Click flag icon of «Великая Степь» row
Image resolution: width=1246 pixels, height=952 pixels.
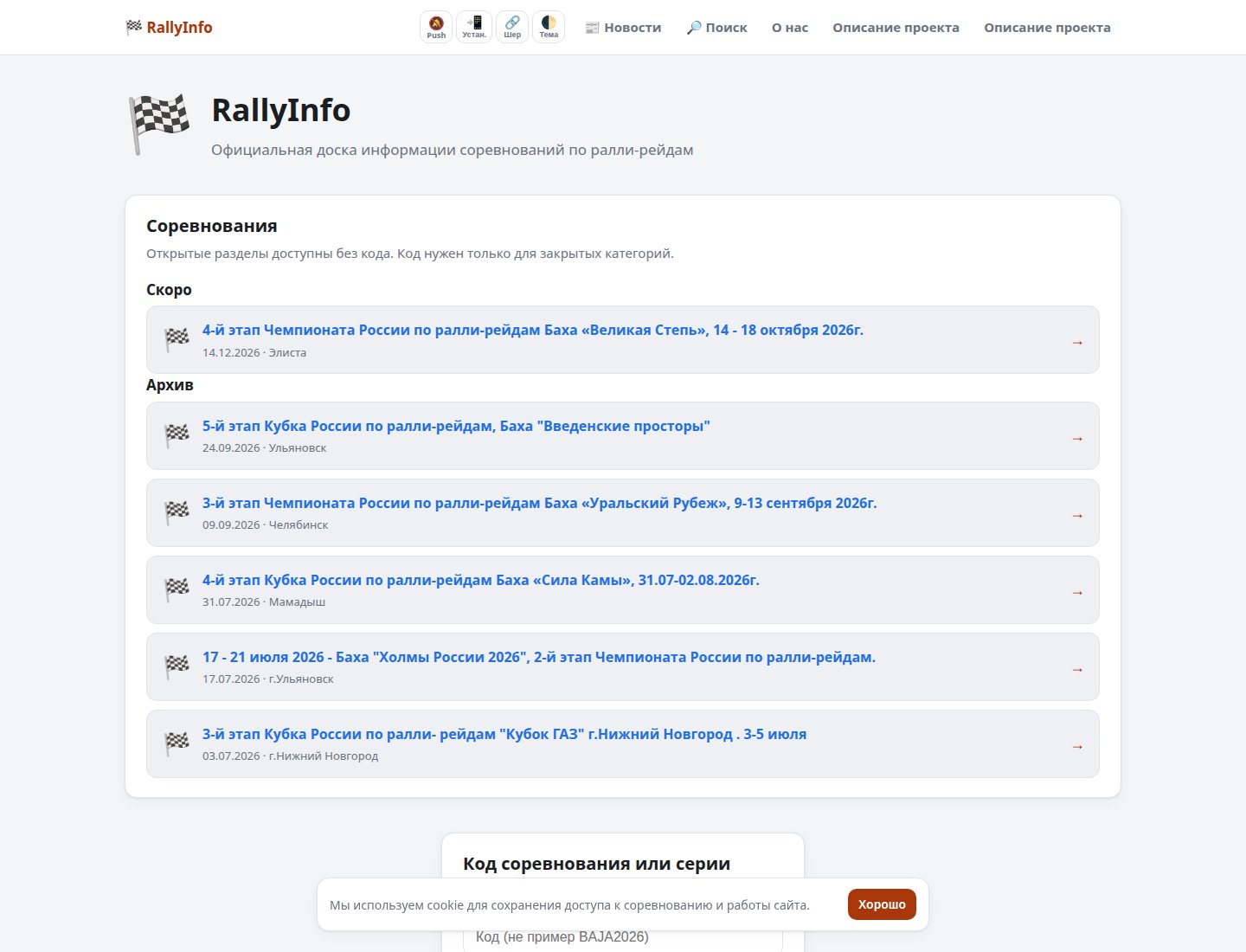(177, 339)
